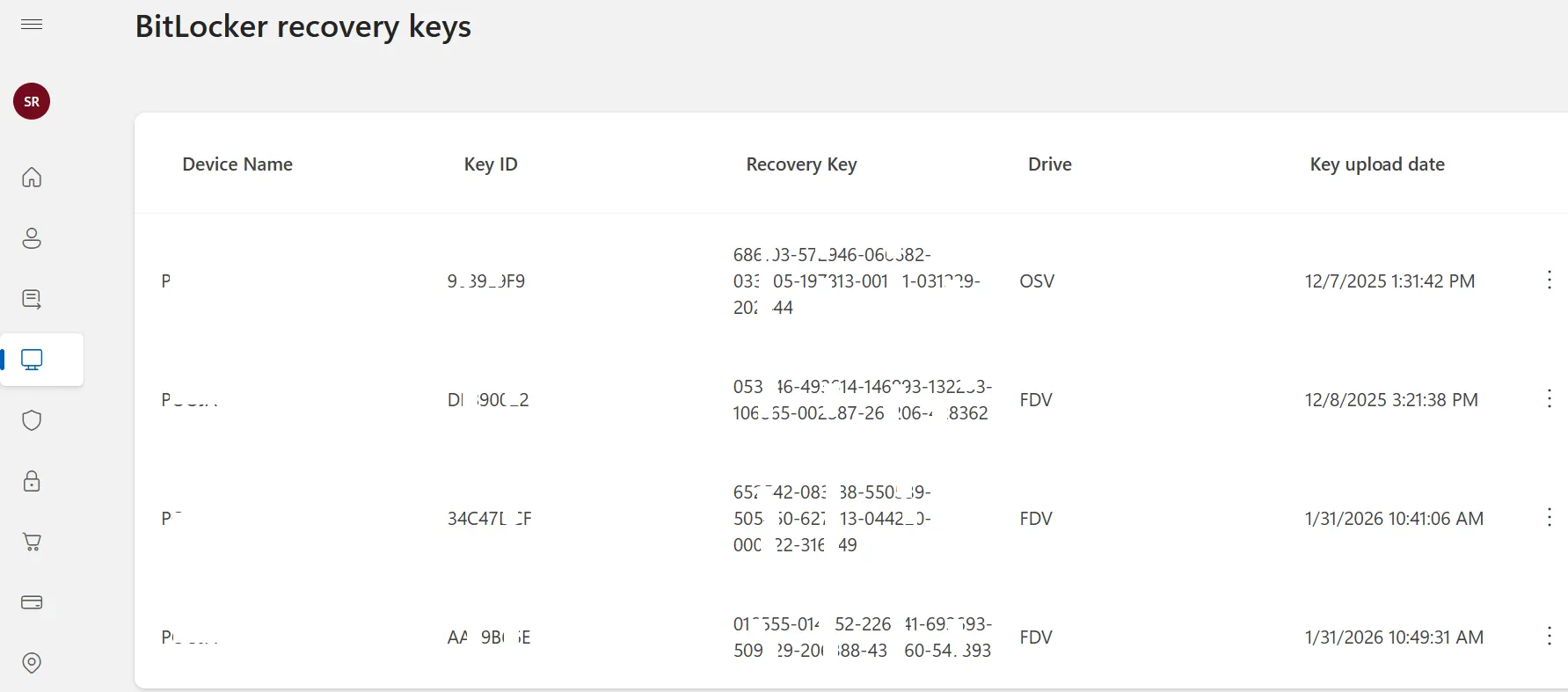Open Security via the lock icon
This screenshot has height=692, width=1568.
point(32,481)
